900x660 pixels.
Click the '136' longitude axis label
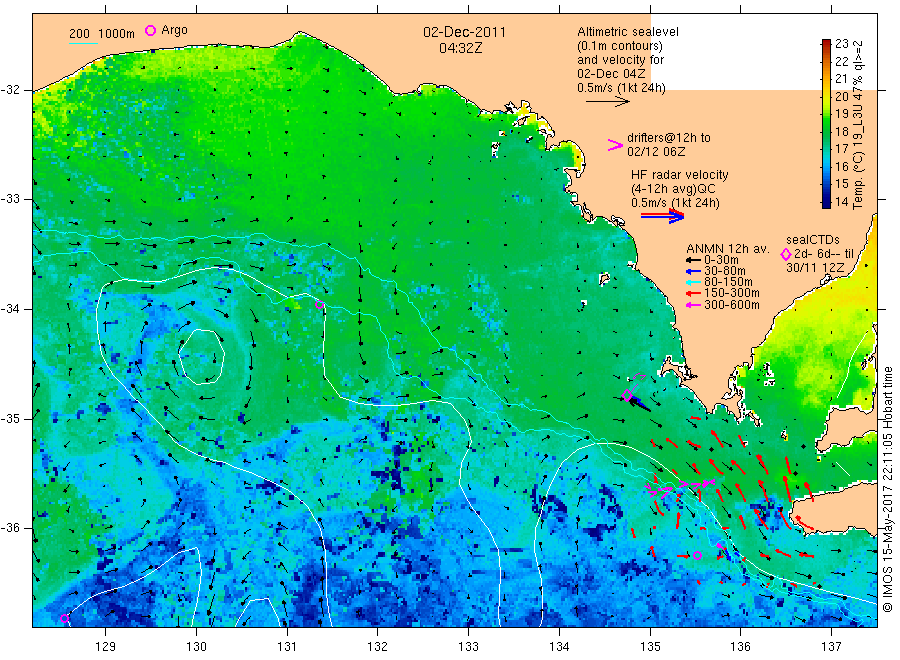(740, 647)
